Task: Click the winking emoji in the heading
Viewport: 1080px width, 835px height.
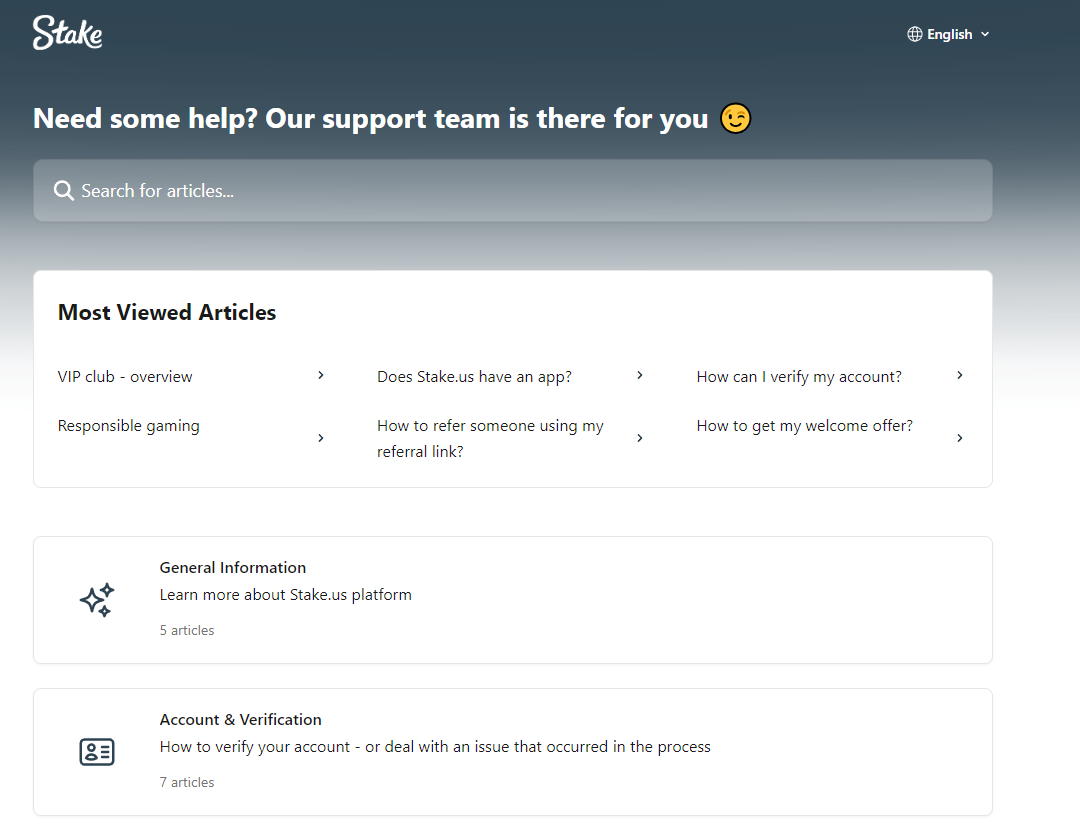Action: pyautogui.click(x=736, y=118)
